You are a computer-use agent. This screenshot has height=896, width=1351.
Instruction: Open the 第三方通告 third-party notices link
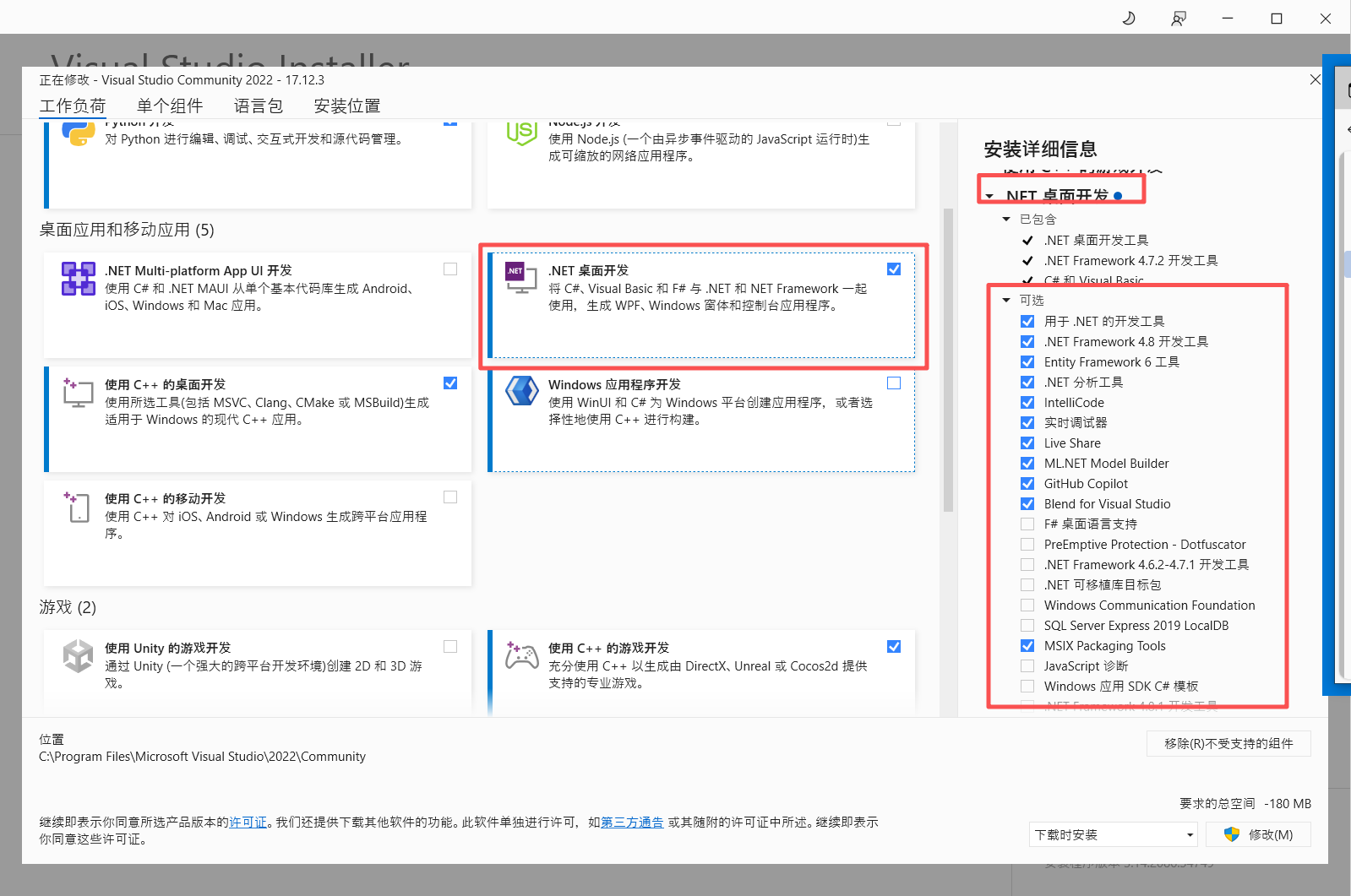[x=632, y=823]
